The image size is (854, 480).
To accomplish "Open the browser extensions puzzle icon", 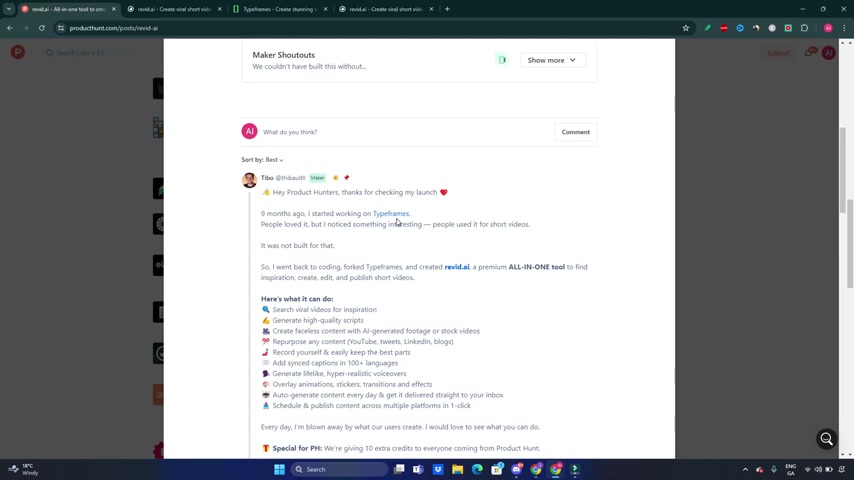I will point(804,28).
